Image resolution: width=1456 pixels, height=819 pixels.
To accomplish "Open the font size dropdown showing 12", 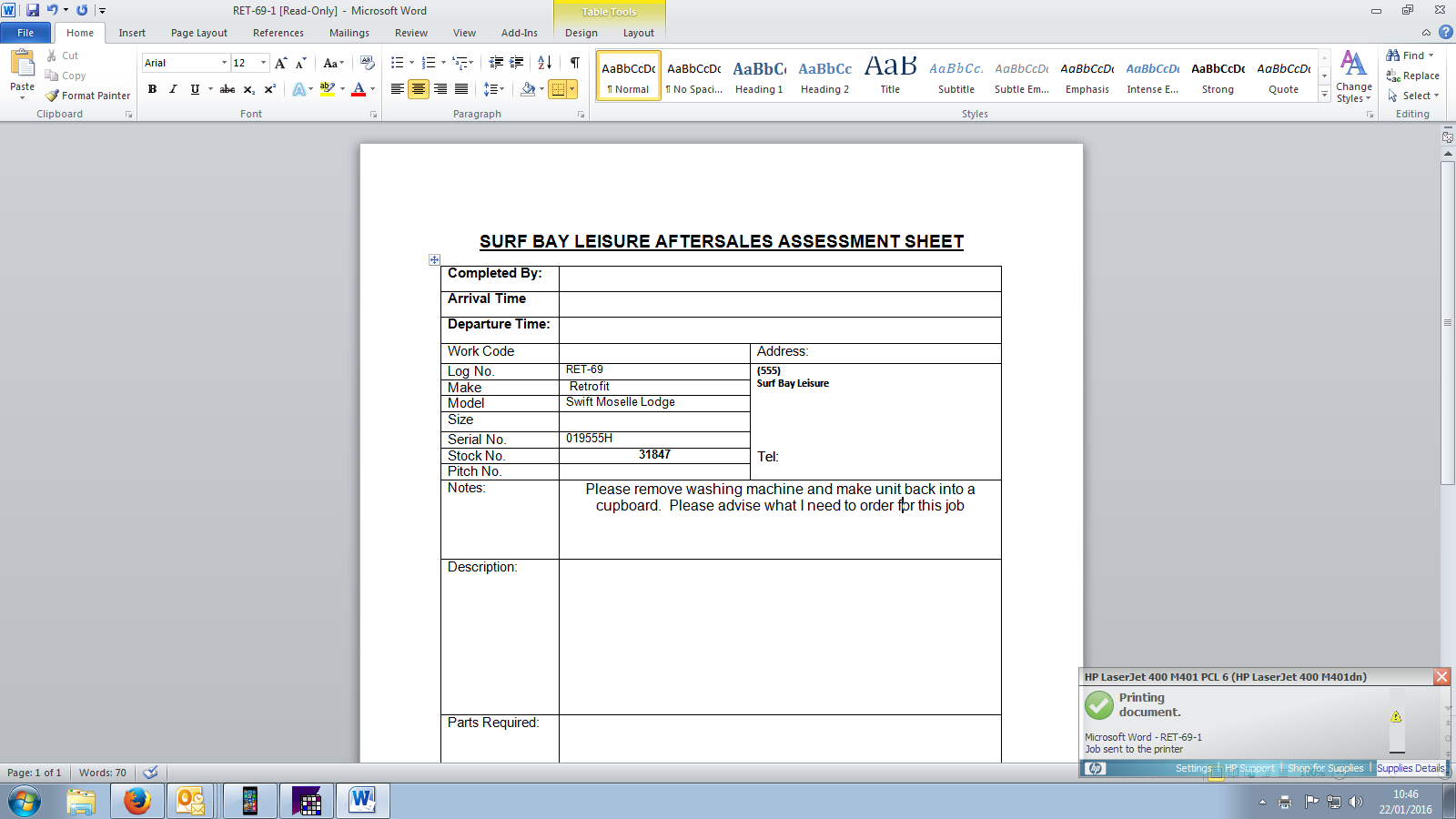I will click(x=264, y=63).
